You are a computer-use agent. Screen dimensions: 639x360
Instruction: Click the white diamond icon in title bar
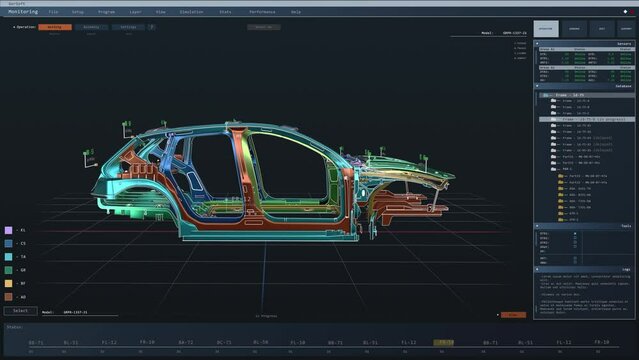click(625, 11)
